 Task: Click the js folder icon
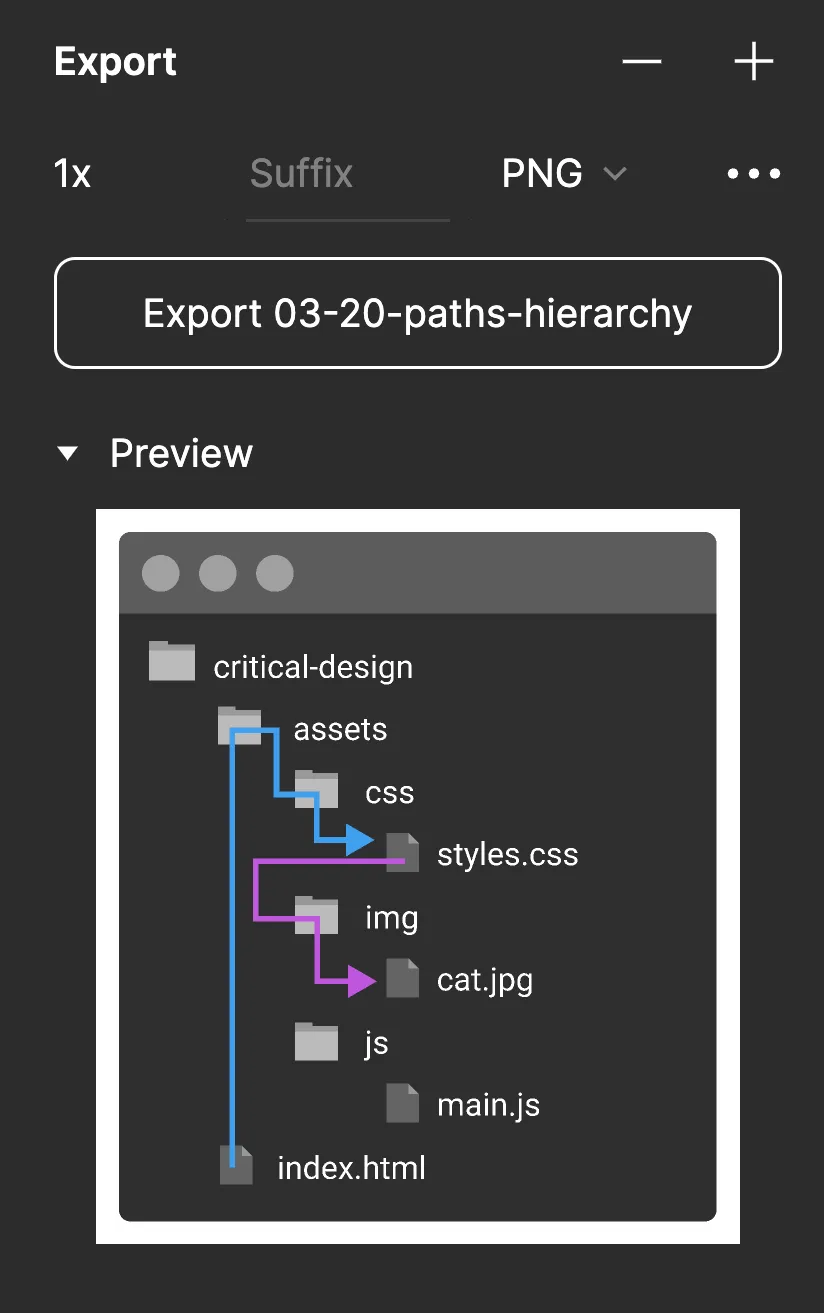[x=315, y=1040]
